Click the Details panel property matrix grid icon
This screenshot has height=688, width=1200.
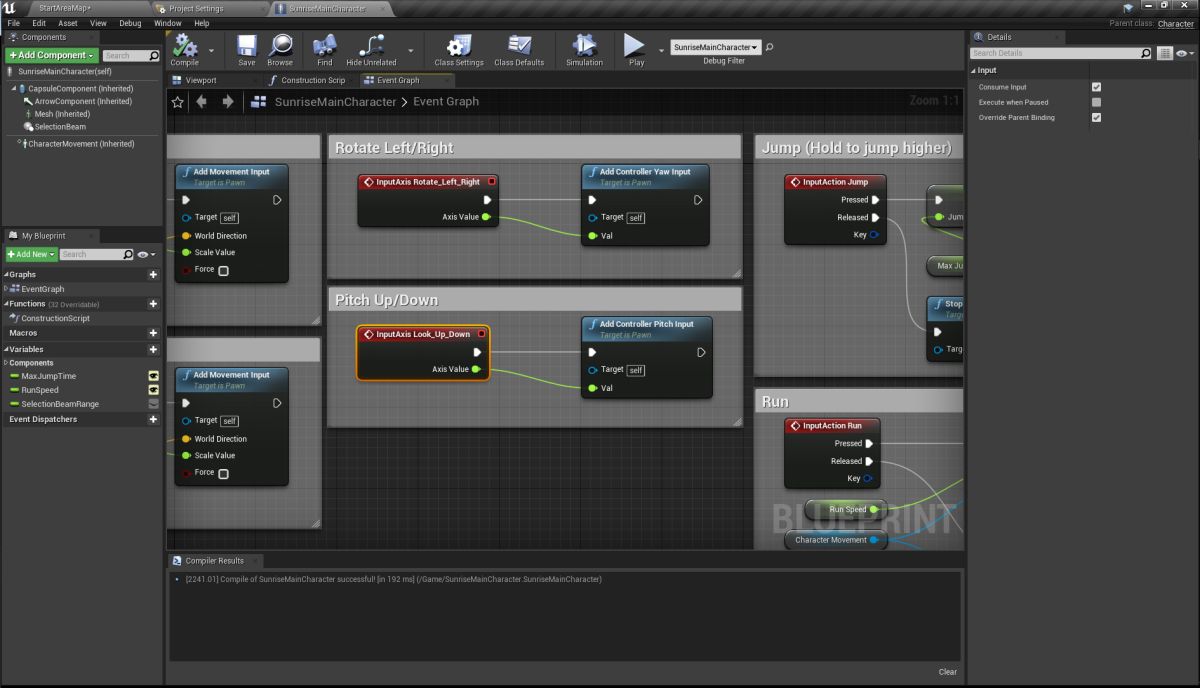[x=1165, y=53]
